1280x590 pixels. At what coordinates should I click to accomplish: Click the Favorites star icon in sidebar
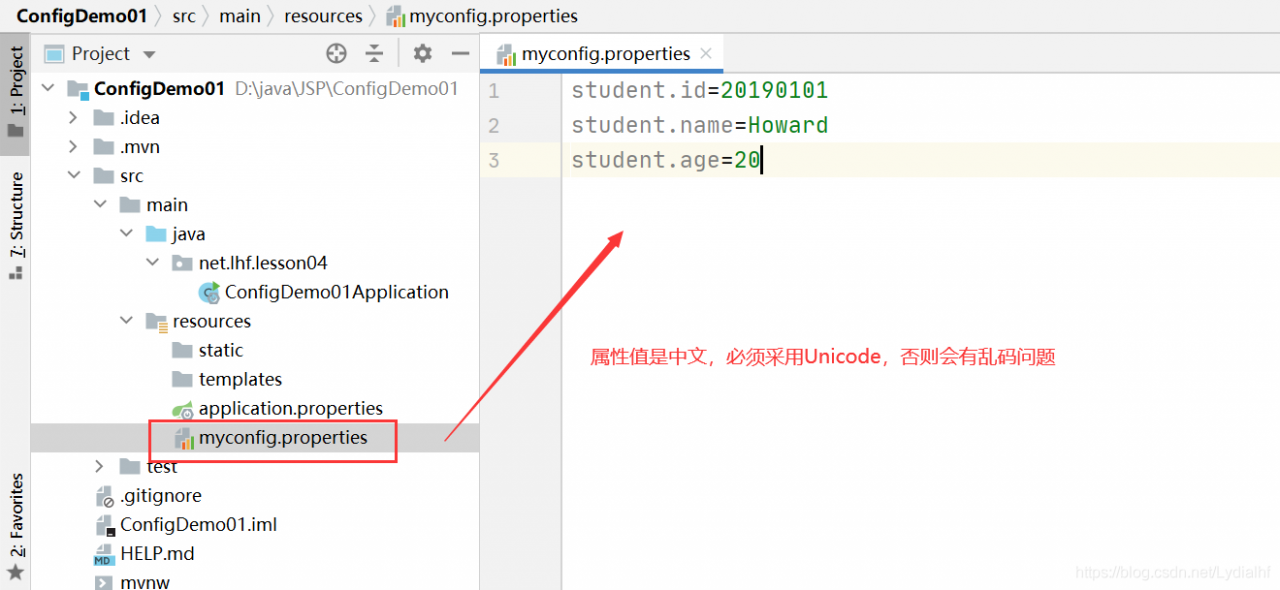[x=15, y=573]
